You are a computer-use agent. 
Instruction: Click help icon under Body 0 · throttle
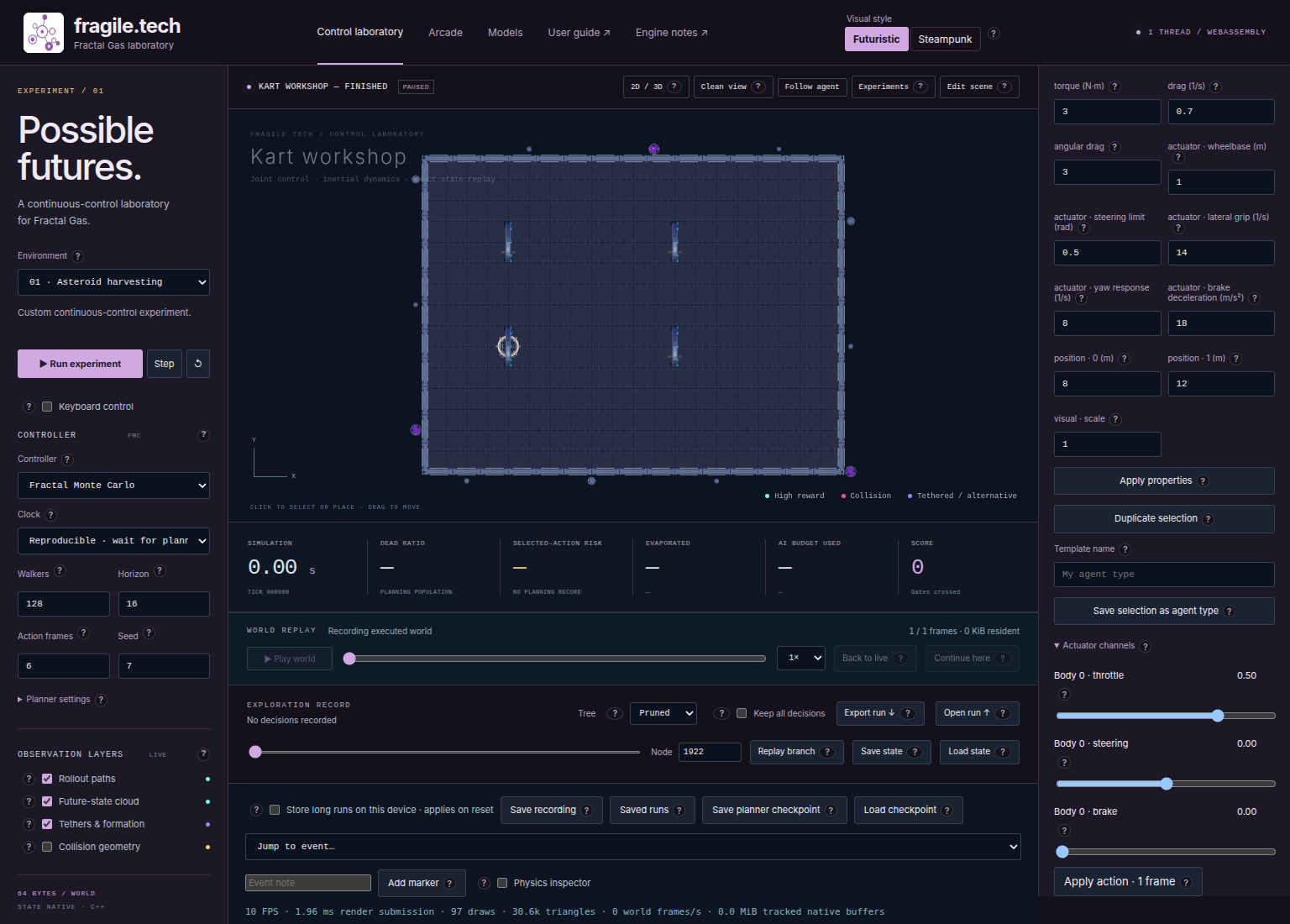(x=1065, y=695)
